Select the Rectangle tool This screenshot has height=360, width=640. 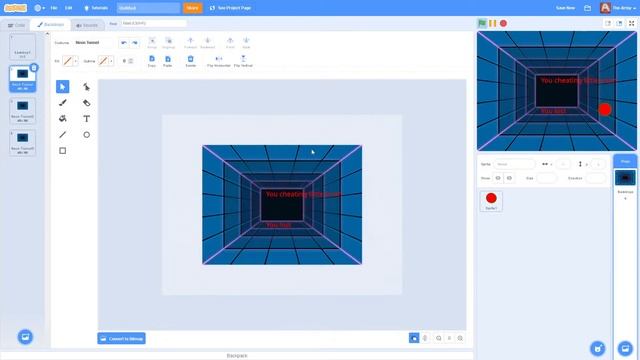62,151
